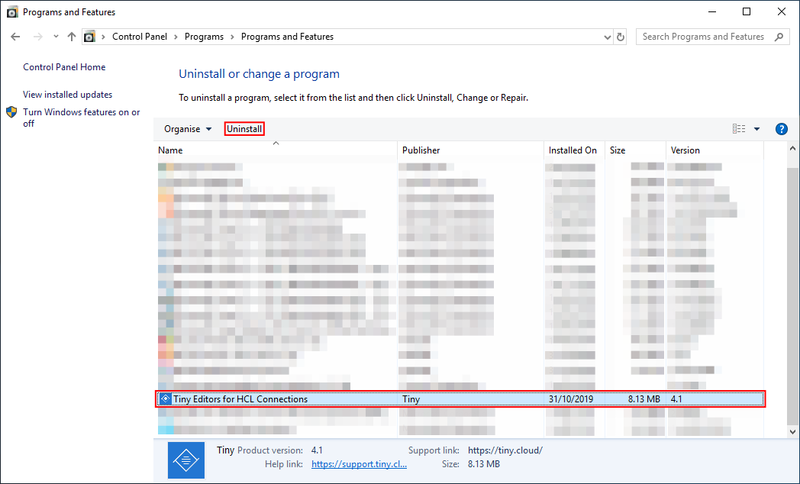Screen dimensions: 800x484
Task: Sort by Size column header
Action: (x=635, y=150)
